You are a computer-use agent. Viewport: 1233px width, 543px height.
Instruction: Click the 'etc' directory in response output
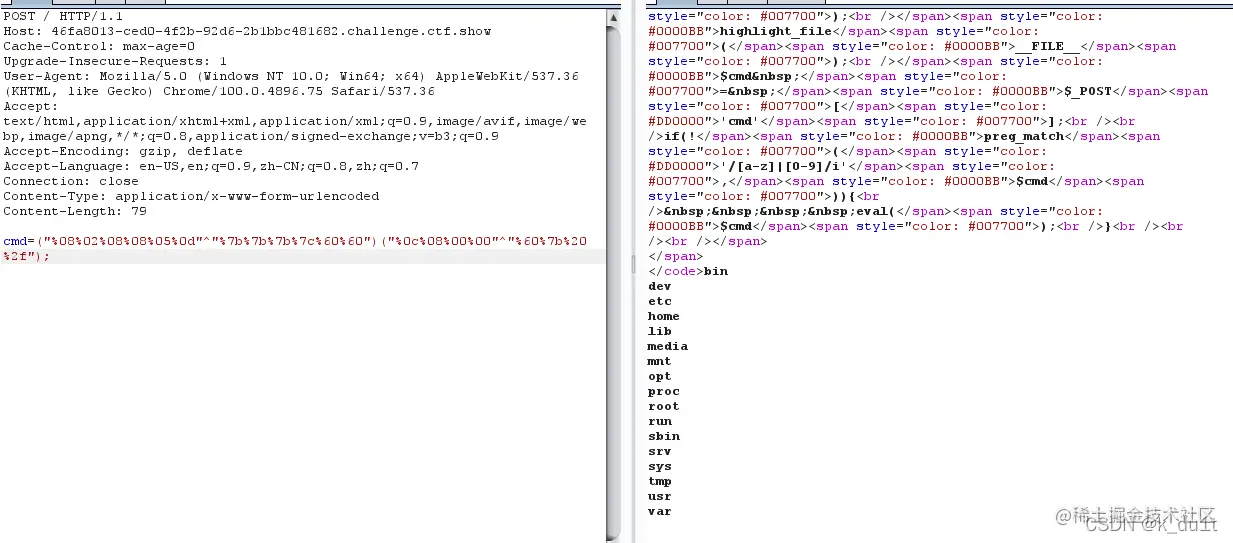click(660, 301)
